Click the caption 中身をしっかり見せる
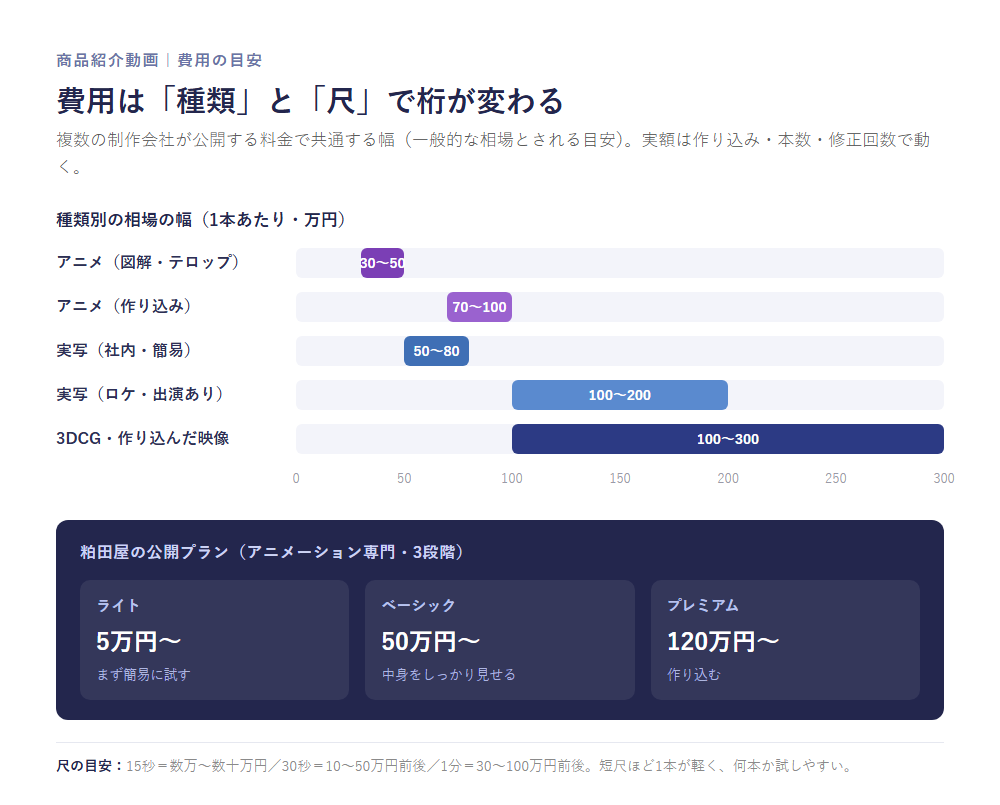 coord(449,675)
